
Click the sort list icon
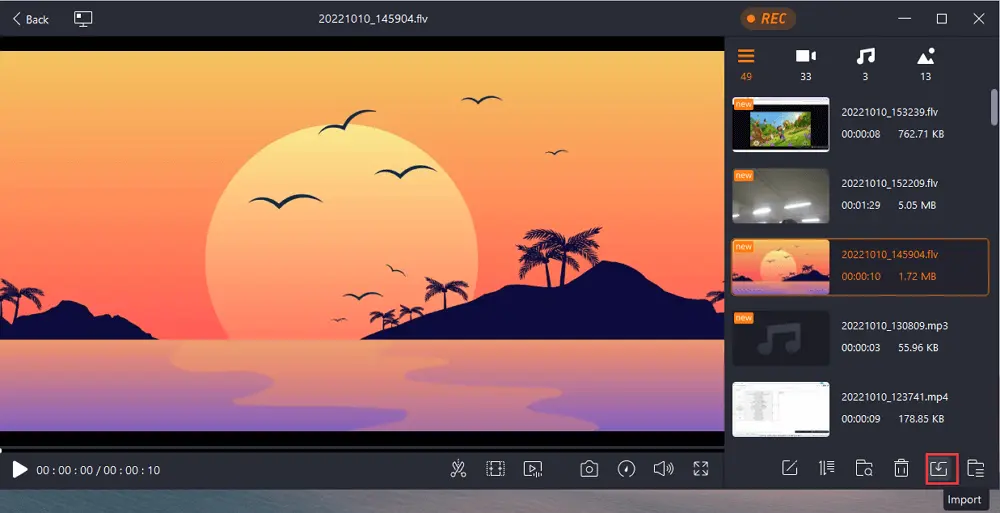tap(826, 468)
